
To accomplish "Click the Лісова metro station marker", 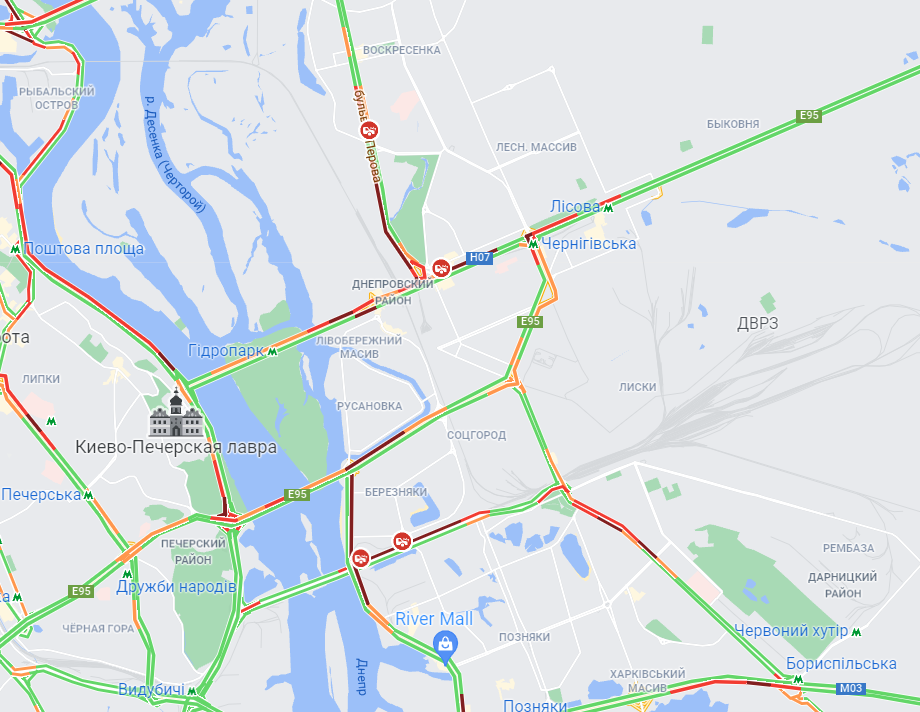I will [608, 208].
